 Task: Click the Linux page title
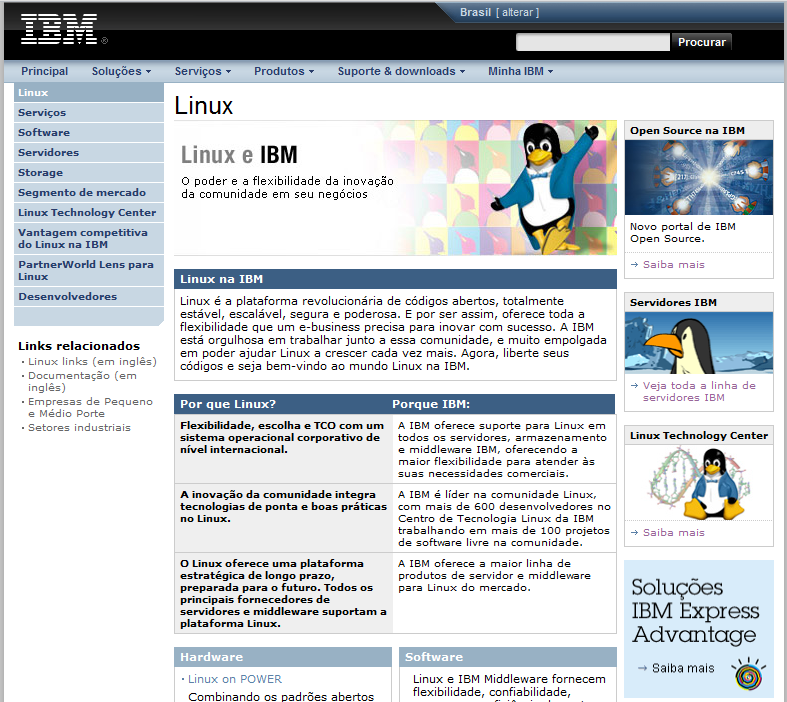click(204, 106)
